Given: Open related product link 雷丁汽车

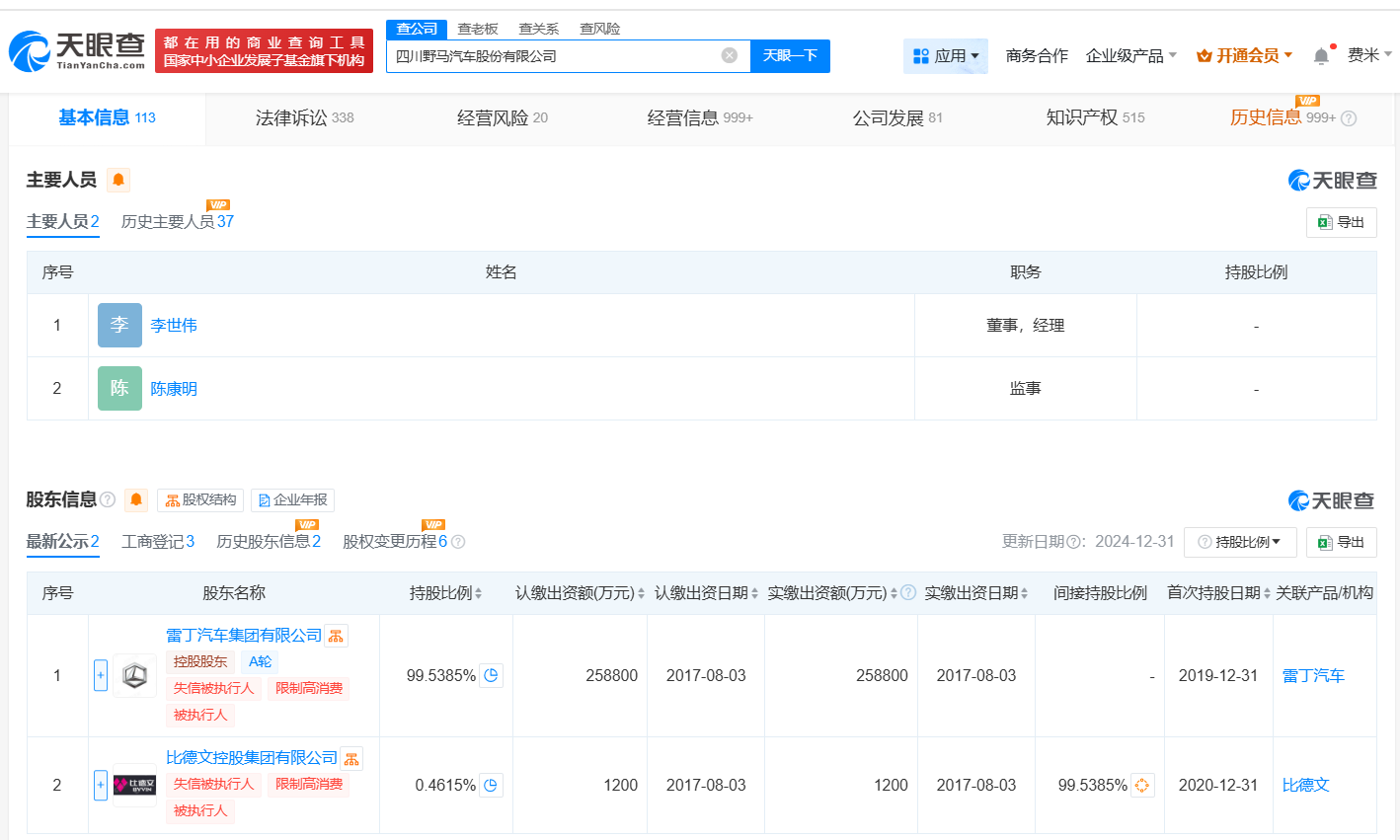Looking at the screenshot, I should 1313,676.
